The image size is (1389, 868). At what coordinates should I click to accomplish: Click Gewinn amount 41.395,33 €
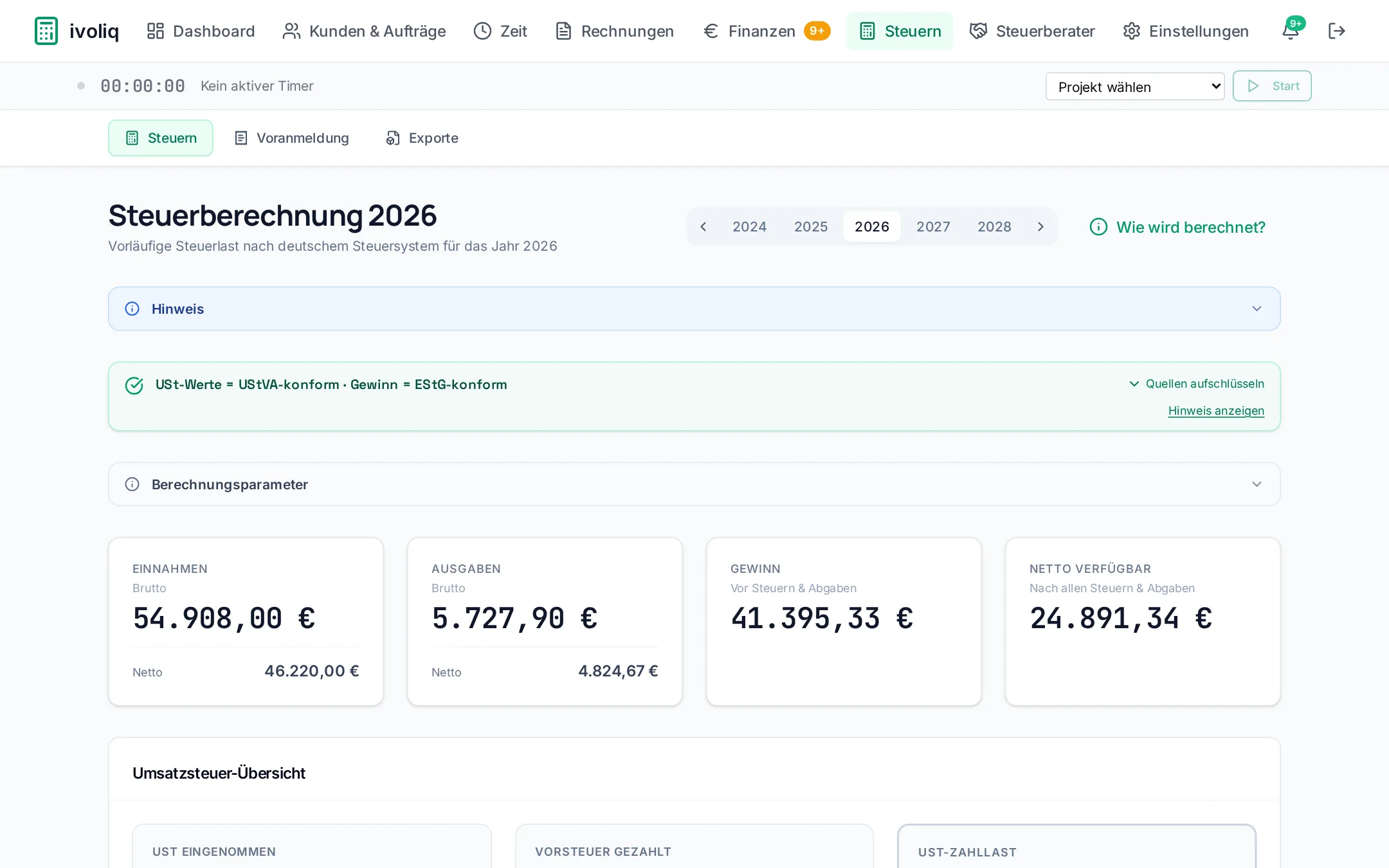click(x=822, y=618)
